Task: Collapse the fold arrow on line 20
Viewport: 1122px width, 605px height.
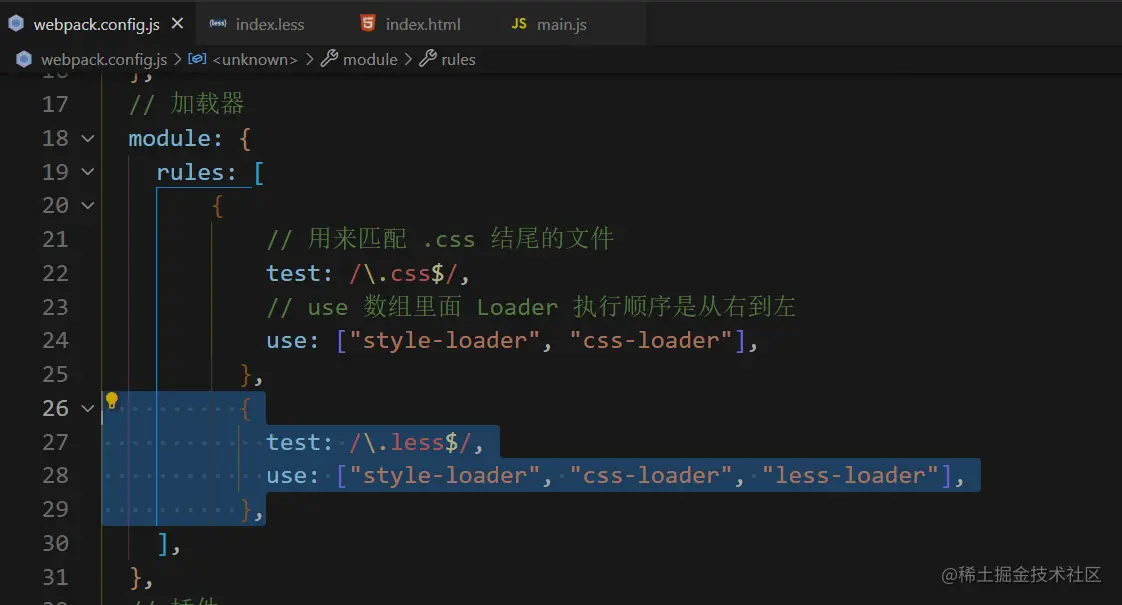Action: [87, 205]
